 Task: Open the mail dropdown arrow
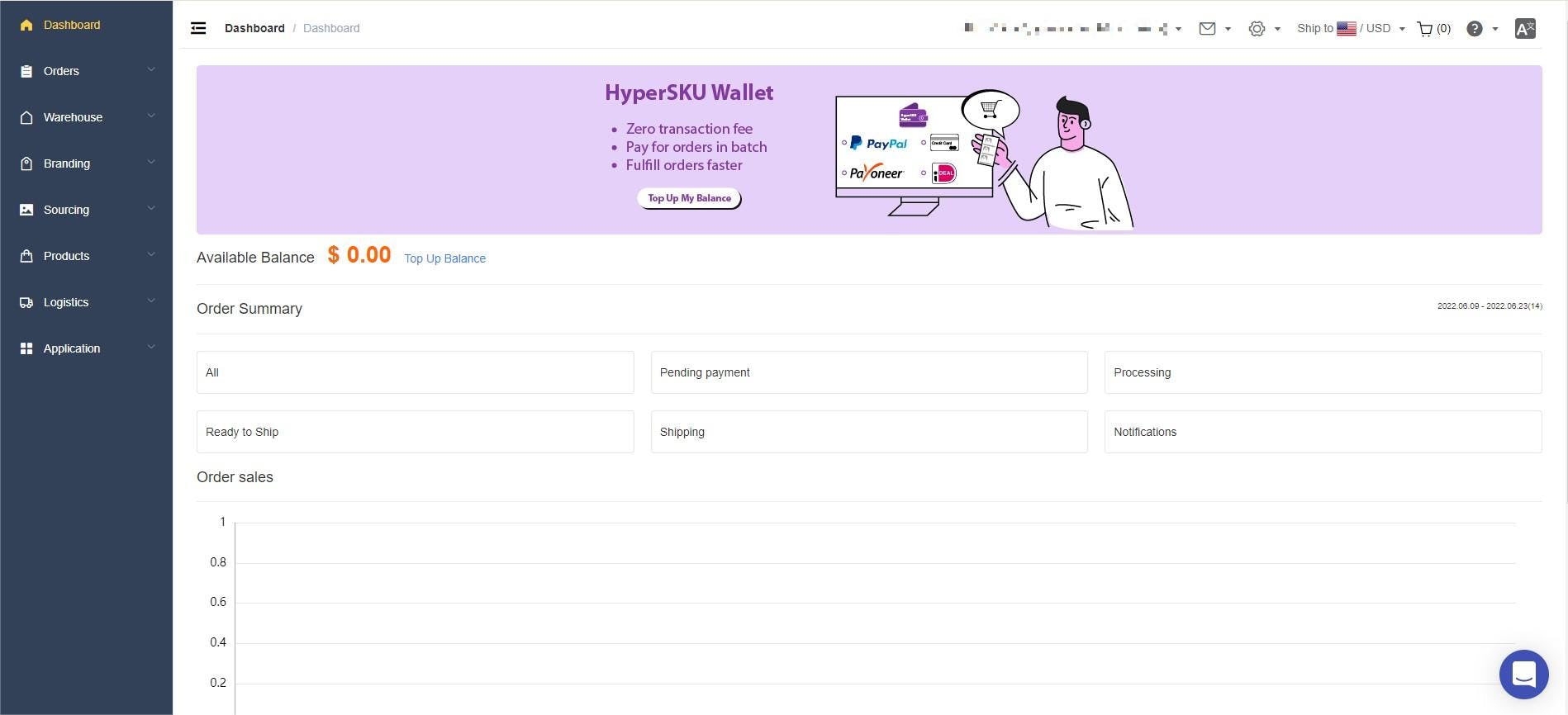click(x=1228, y=29)
